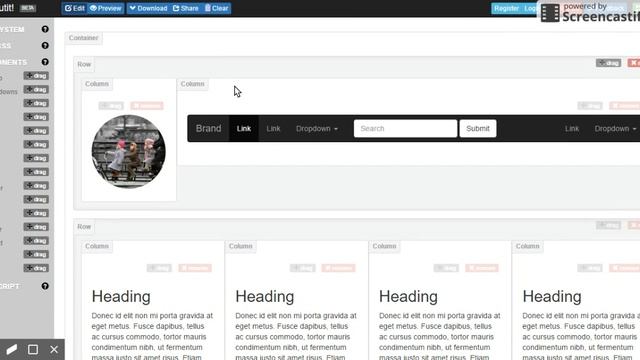This screenshot has width=640, height=360.
Task: Click the faded drag handle above the navbar
Action: tap(590, 106)
